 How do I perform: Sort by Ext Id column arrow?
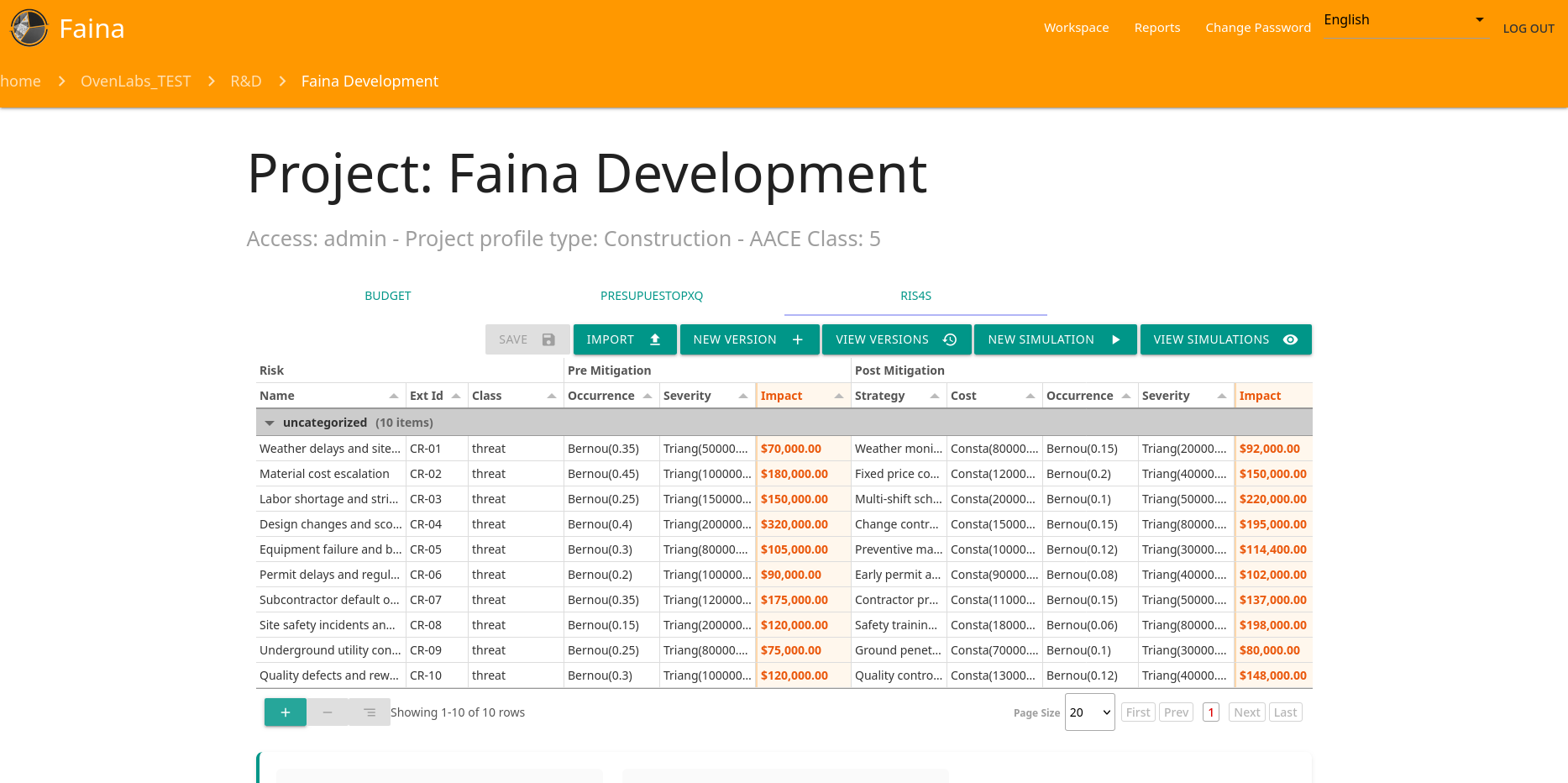[x=456, y=396]
